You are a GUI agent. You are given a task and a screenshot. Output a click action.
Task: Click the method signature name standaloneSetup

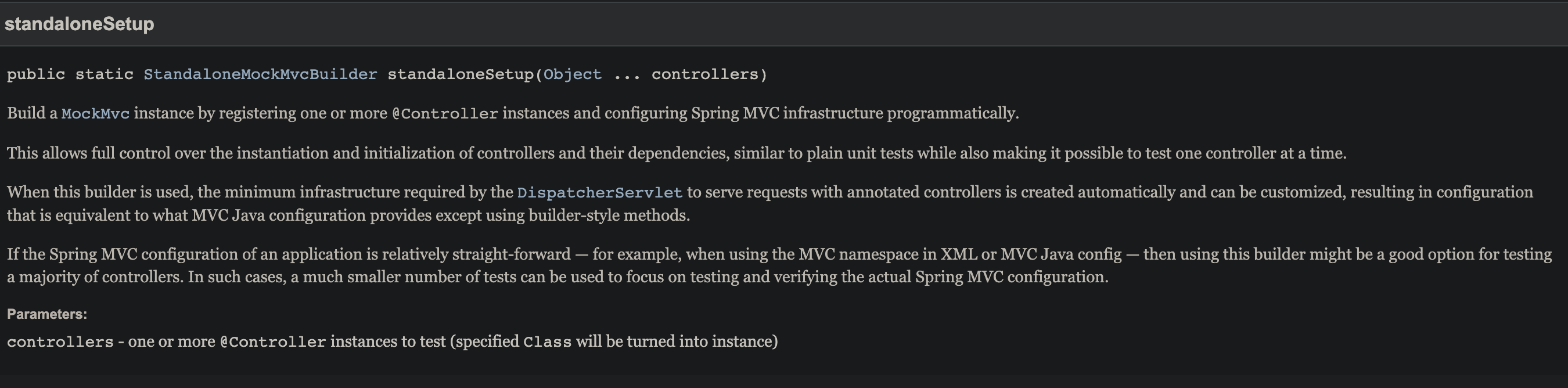click(460, 74)
